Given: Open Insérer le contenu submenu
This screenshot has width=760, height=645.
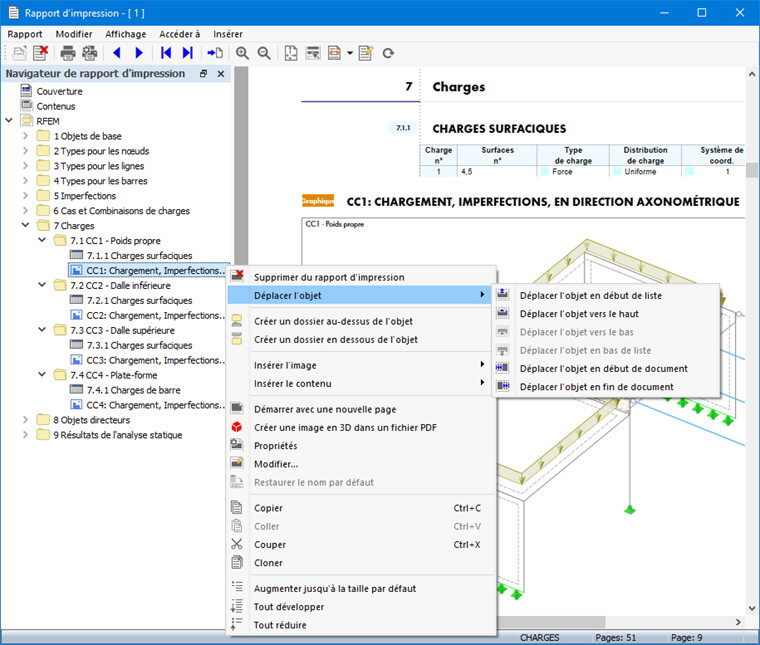Looking at the screenshot, I should point(362,384).
